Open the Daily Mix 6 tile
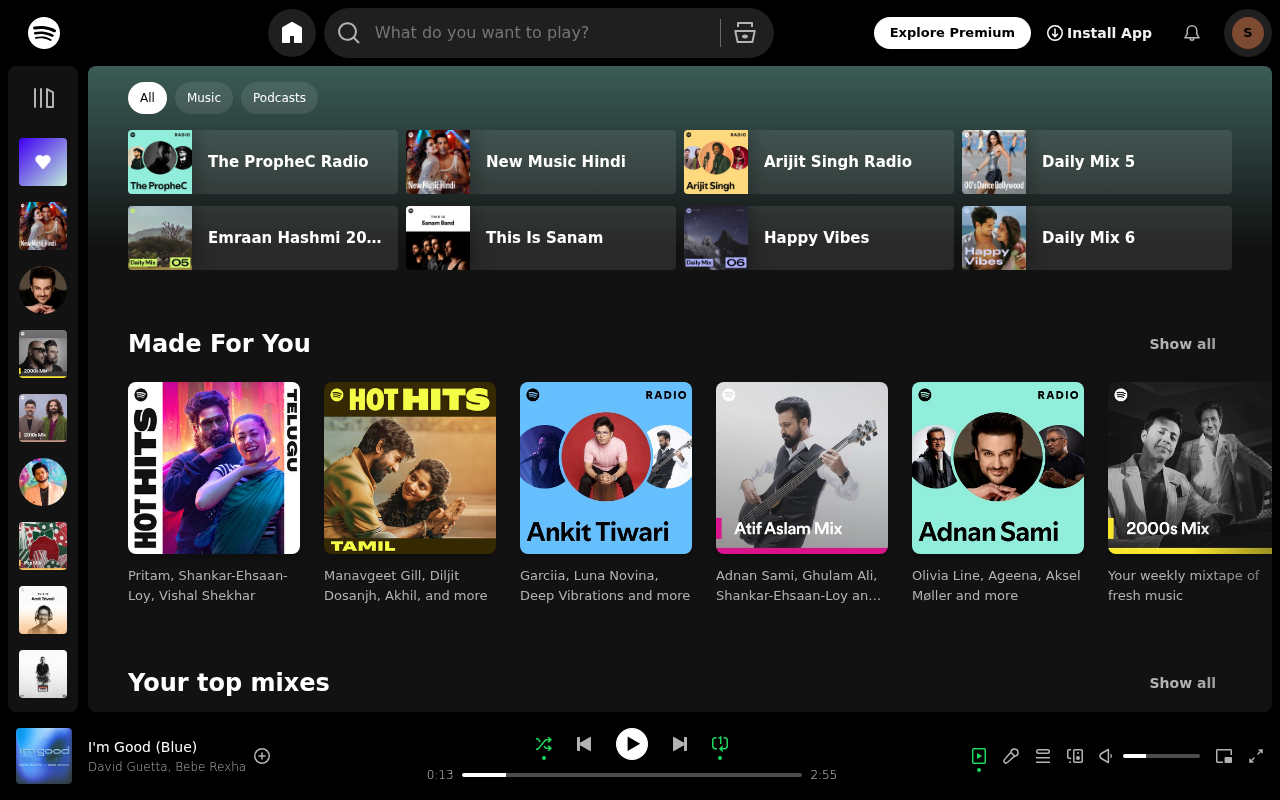 pos(1097,238)
